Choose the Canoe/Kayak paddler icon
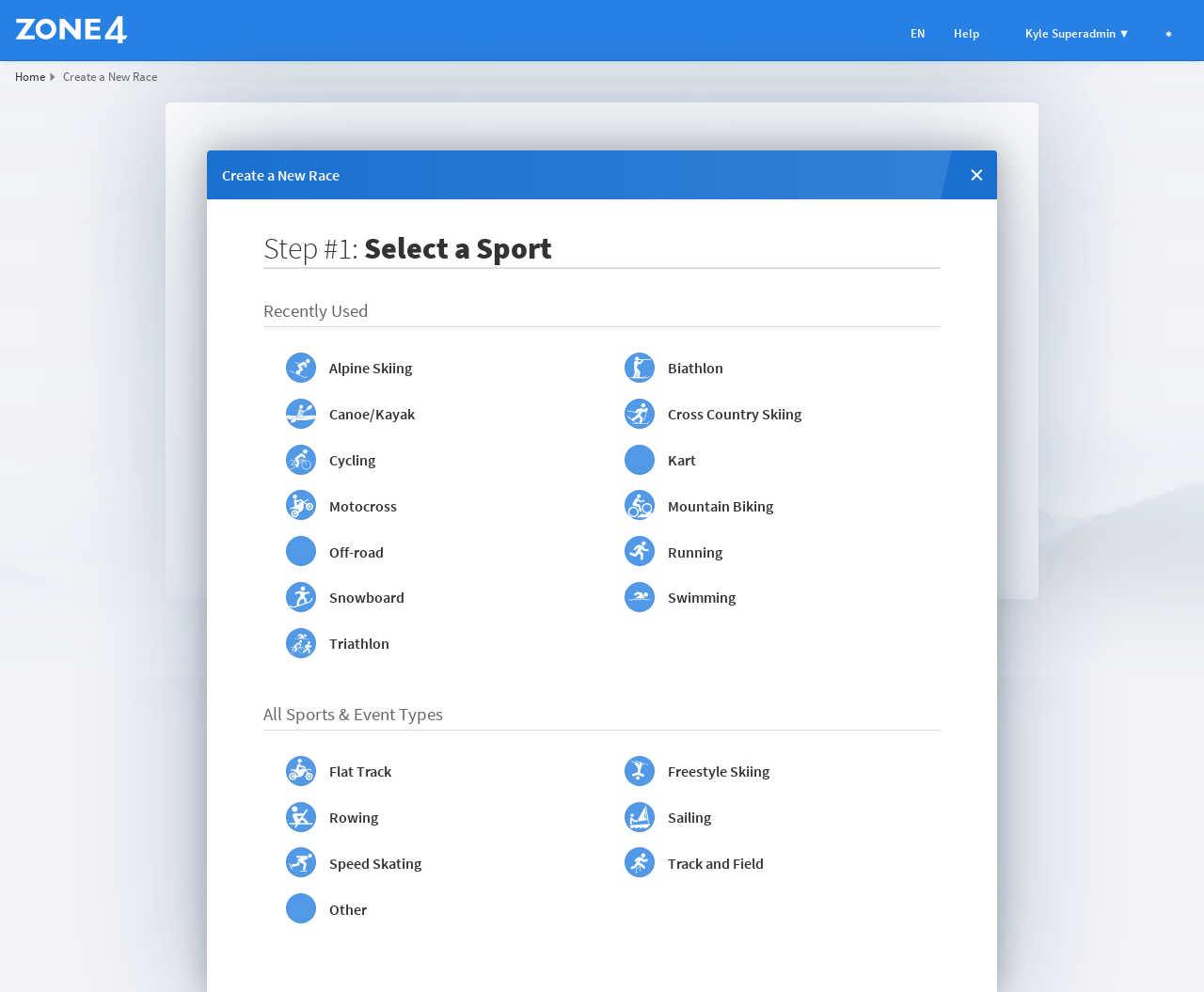The image size is (1204, 992). click(301, 414)
